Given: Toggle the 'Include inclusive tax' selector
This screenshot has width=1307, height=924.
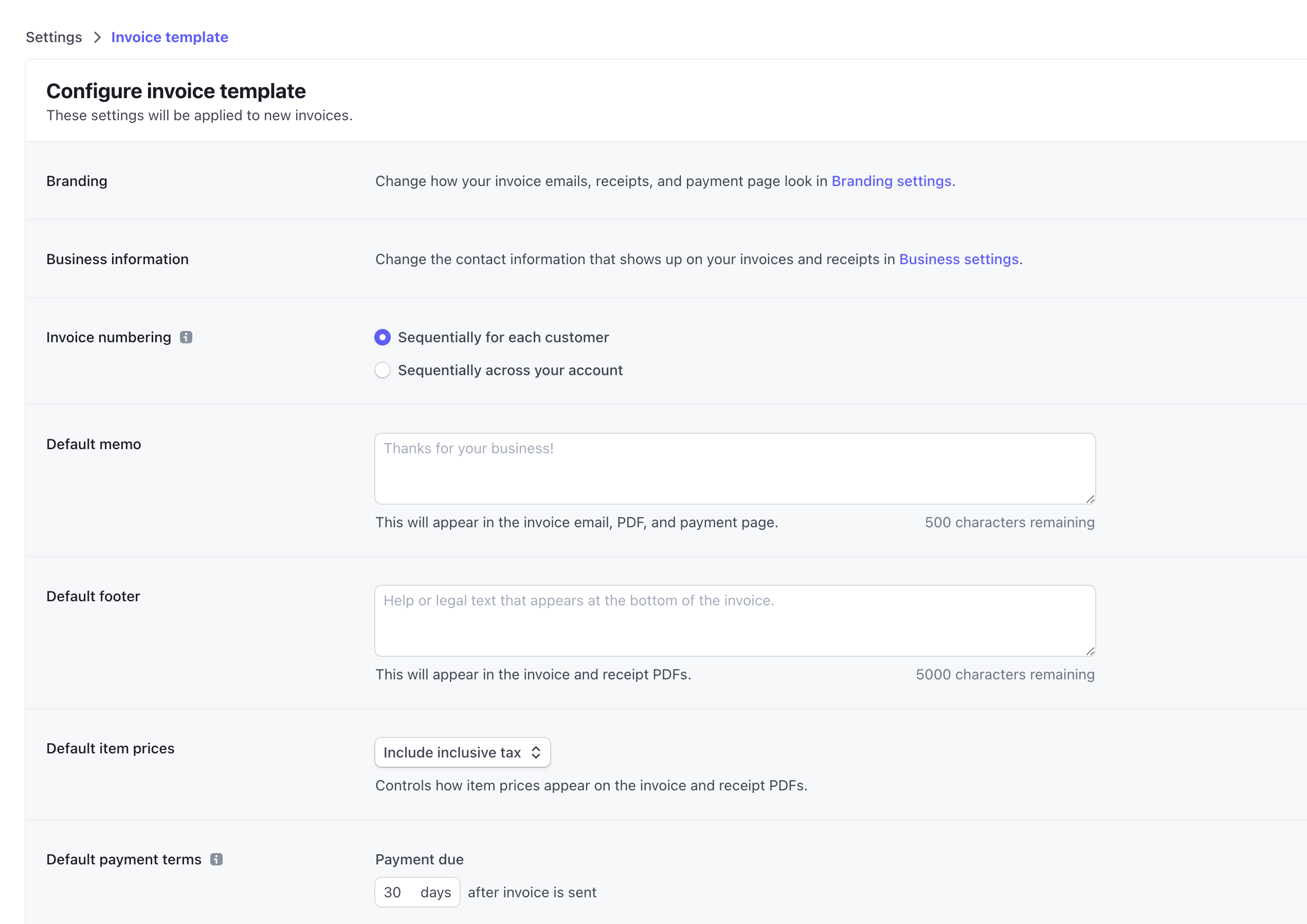Looking at the screenshot, I should (462, 752).
